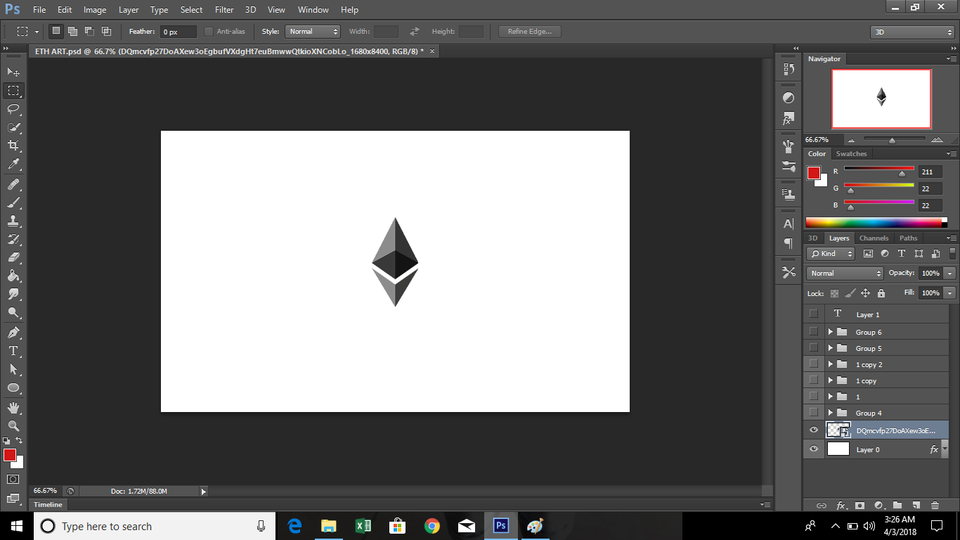
Task: Select the Pen tool
Action: [13, 332]
